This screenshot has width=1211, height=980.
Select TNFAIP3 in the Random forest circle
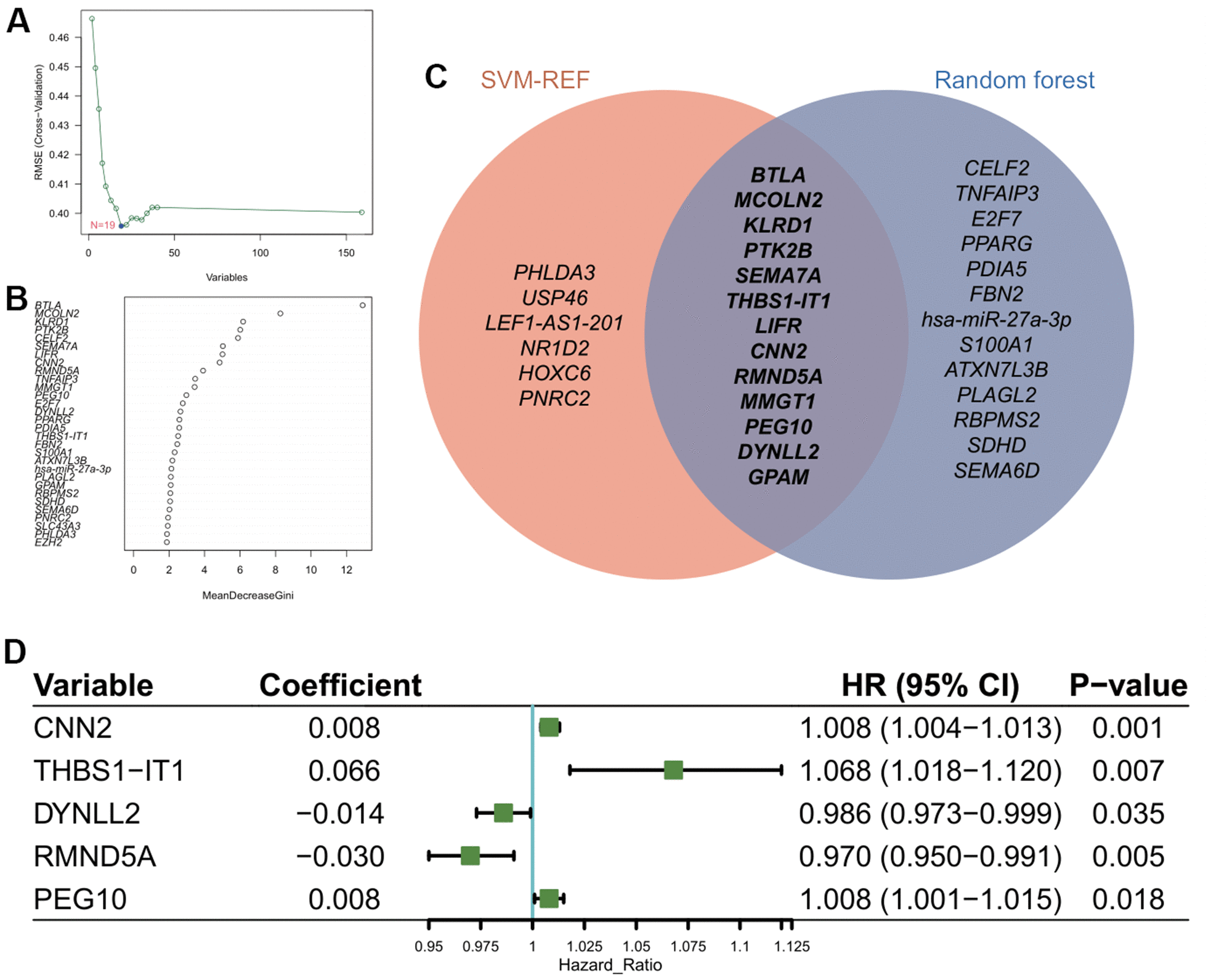996,194
